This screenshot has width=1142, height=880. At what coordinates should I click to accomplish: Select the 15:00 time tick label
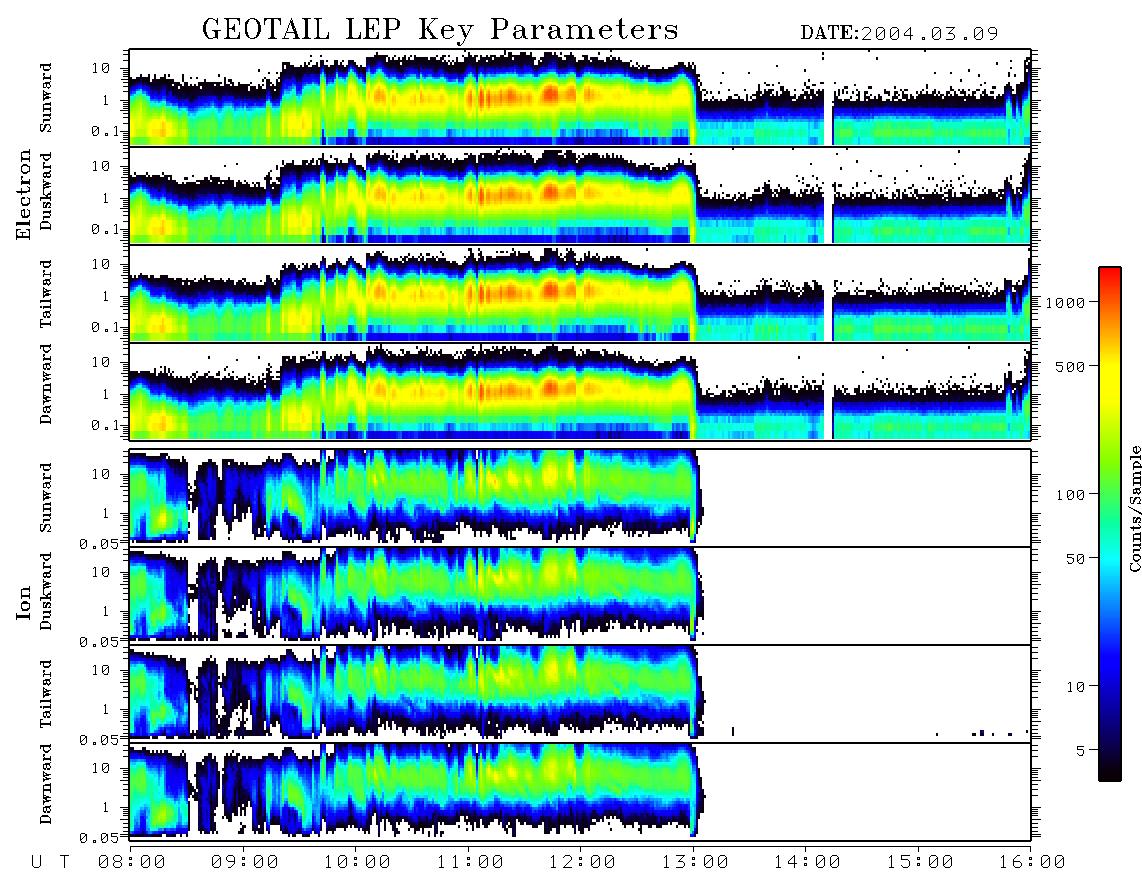coord(920,862)
